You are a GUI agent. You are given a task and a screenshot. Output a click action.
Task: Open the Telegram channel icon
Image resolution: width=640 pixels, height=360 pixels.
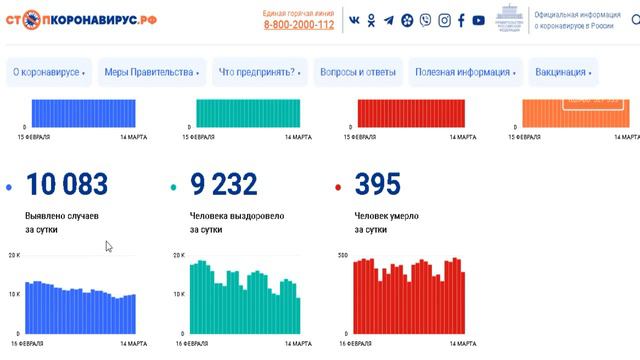click(x=389, y=20)
